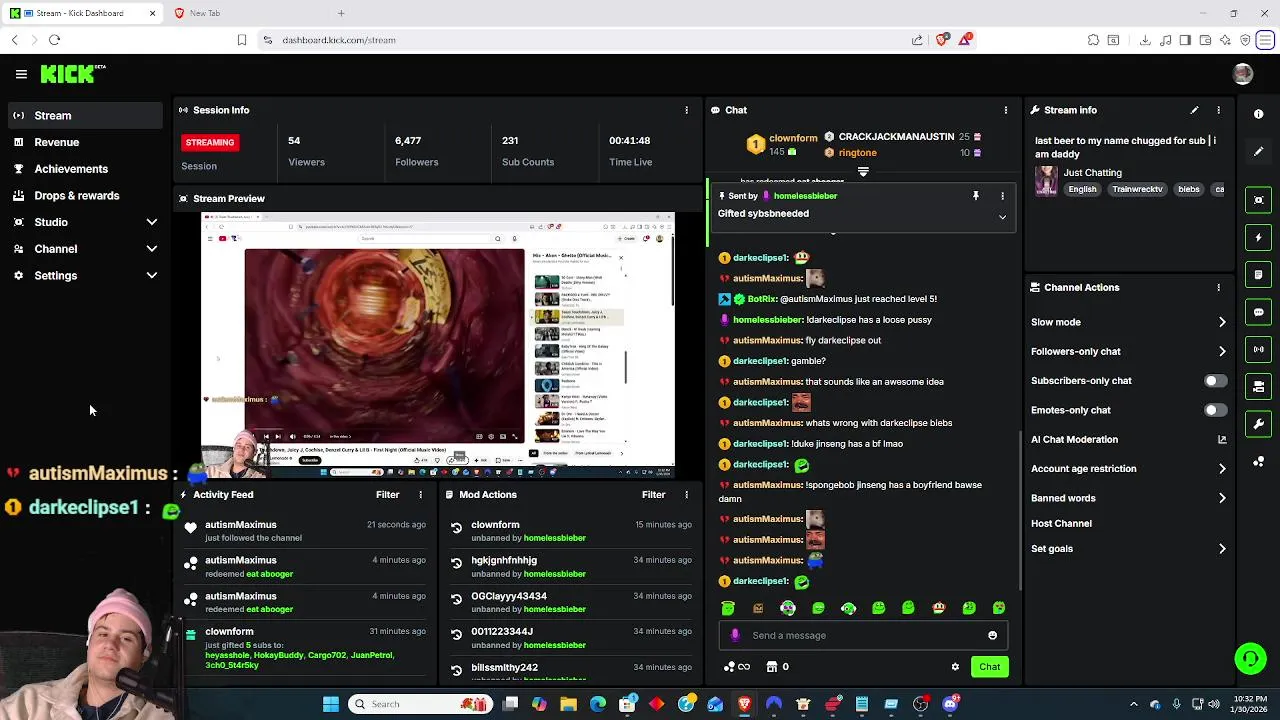This screenshot has height=720, width=1280.
Task: Reload the page
Action: point(54,40)
